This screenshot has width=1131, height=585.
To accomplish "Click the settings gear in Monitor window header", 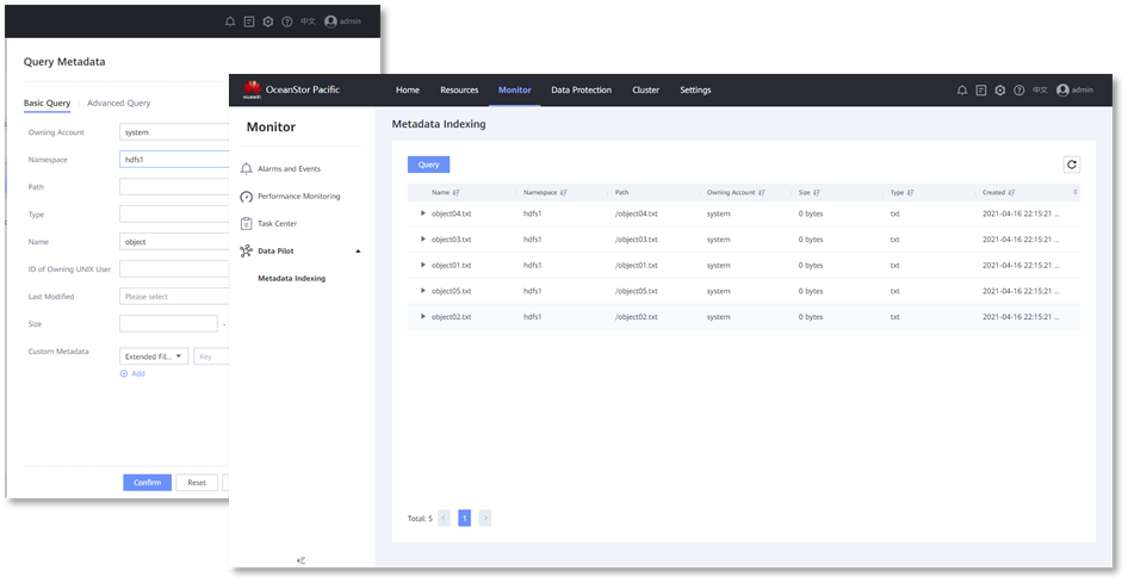I will point(1000,90).
